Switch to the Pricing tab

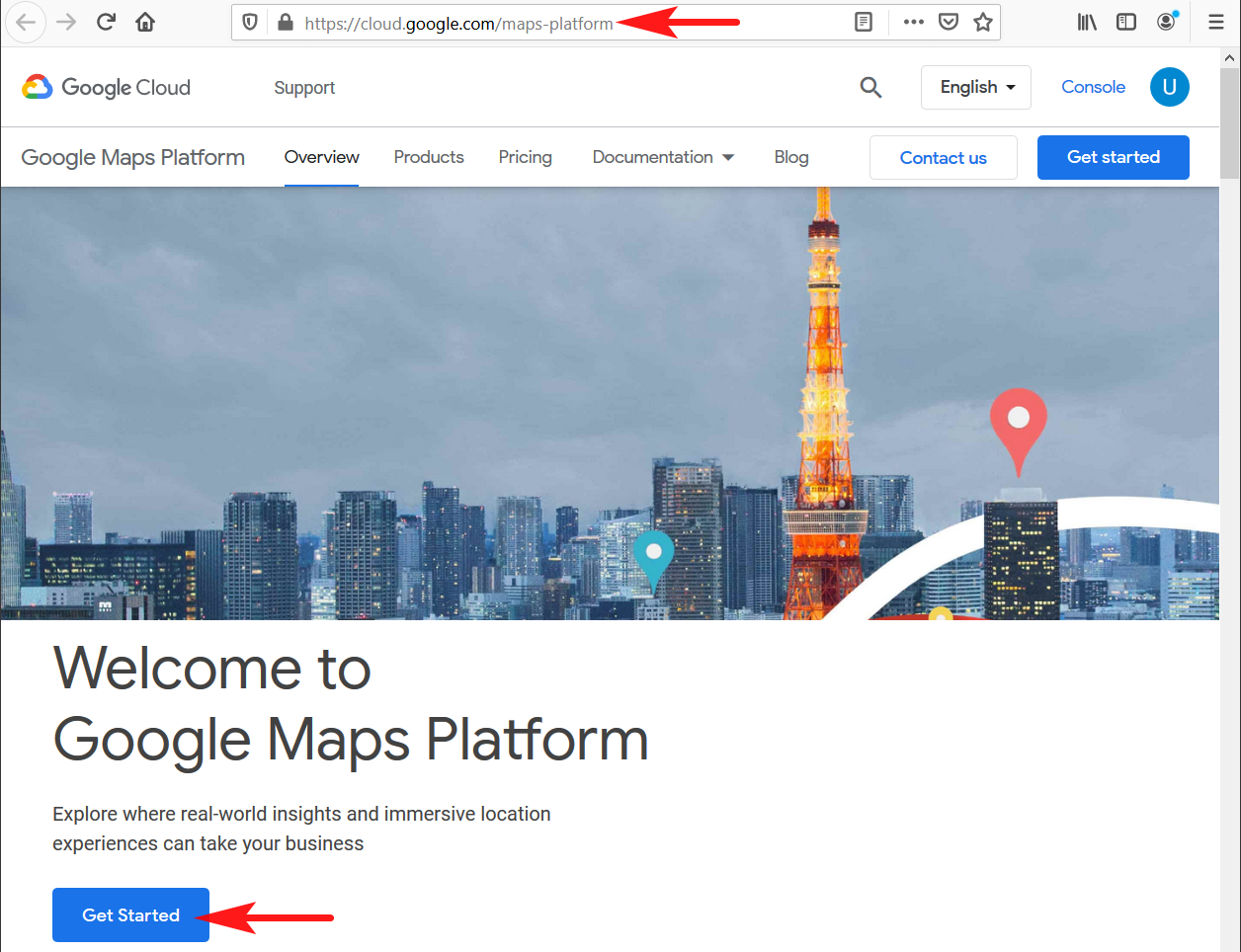pyautogui.click(x=525, y=157)
